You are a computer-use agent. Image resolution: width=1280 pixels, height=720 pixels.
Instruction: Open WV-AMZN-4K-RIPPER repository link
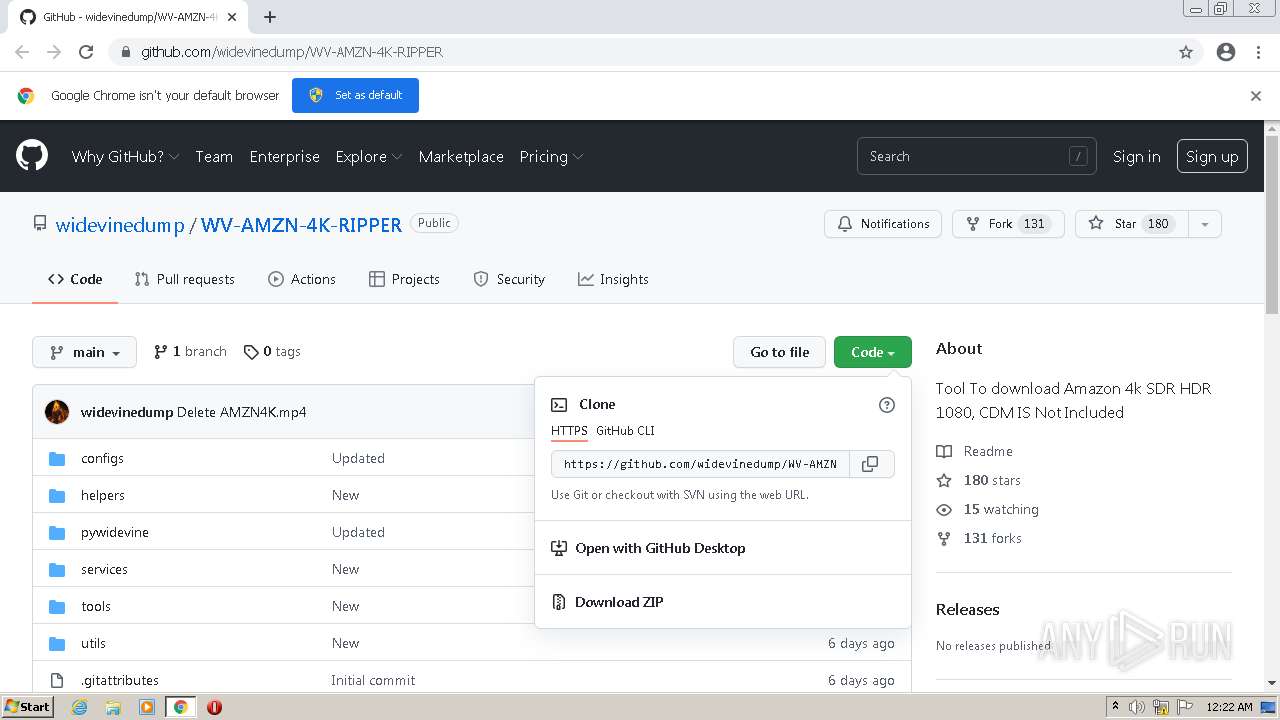click(301, 225)
